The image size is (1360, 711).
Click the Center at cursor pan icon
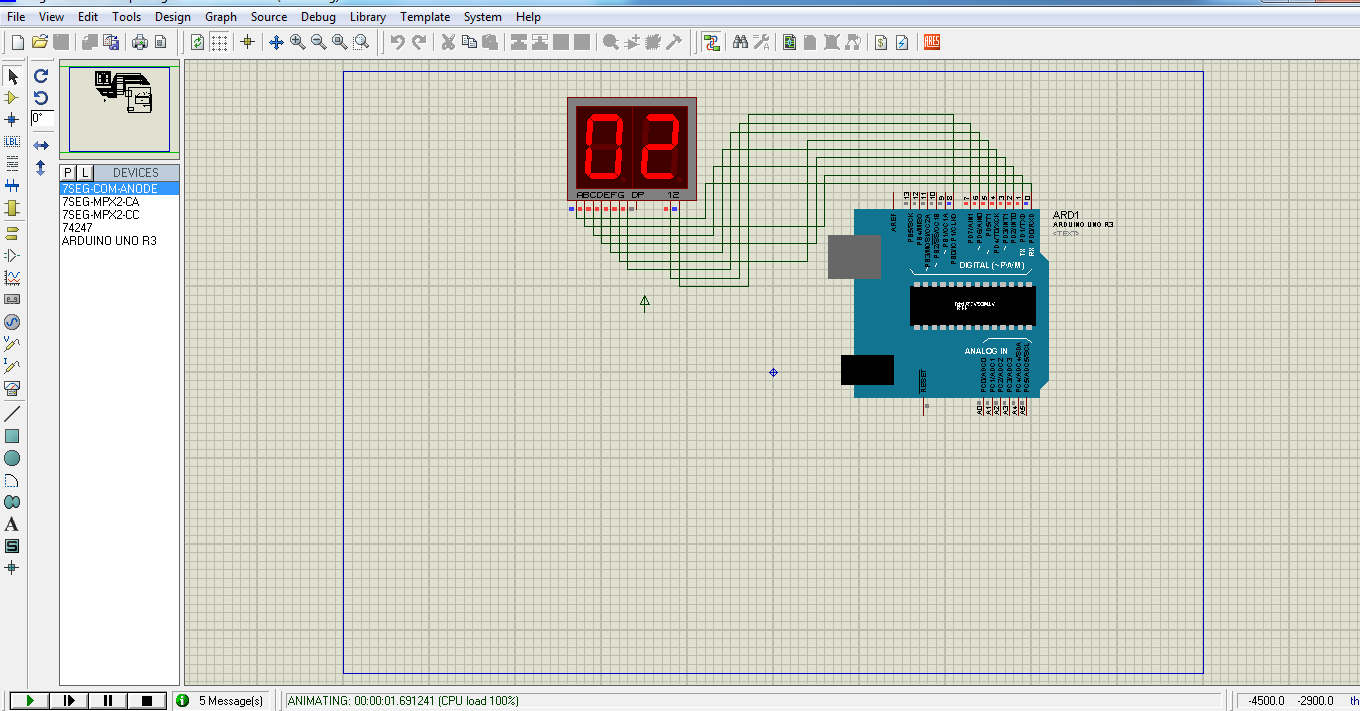coord(277,42)
